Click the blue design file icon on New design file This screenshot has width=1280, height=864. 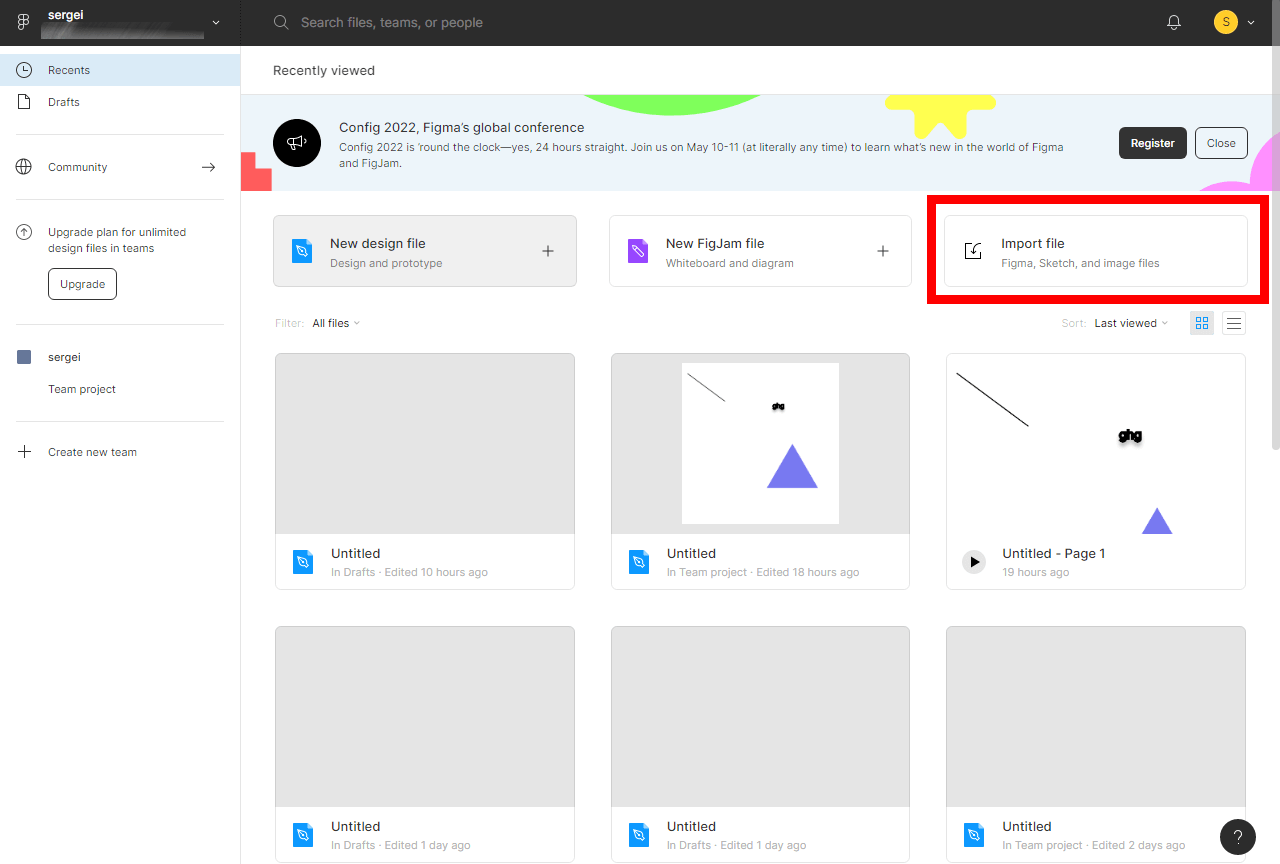tap(302, 251)
